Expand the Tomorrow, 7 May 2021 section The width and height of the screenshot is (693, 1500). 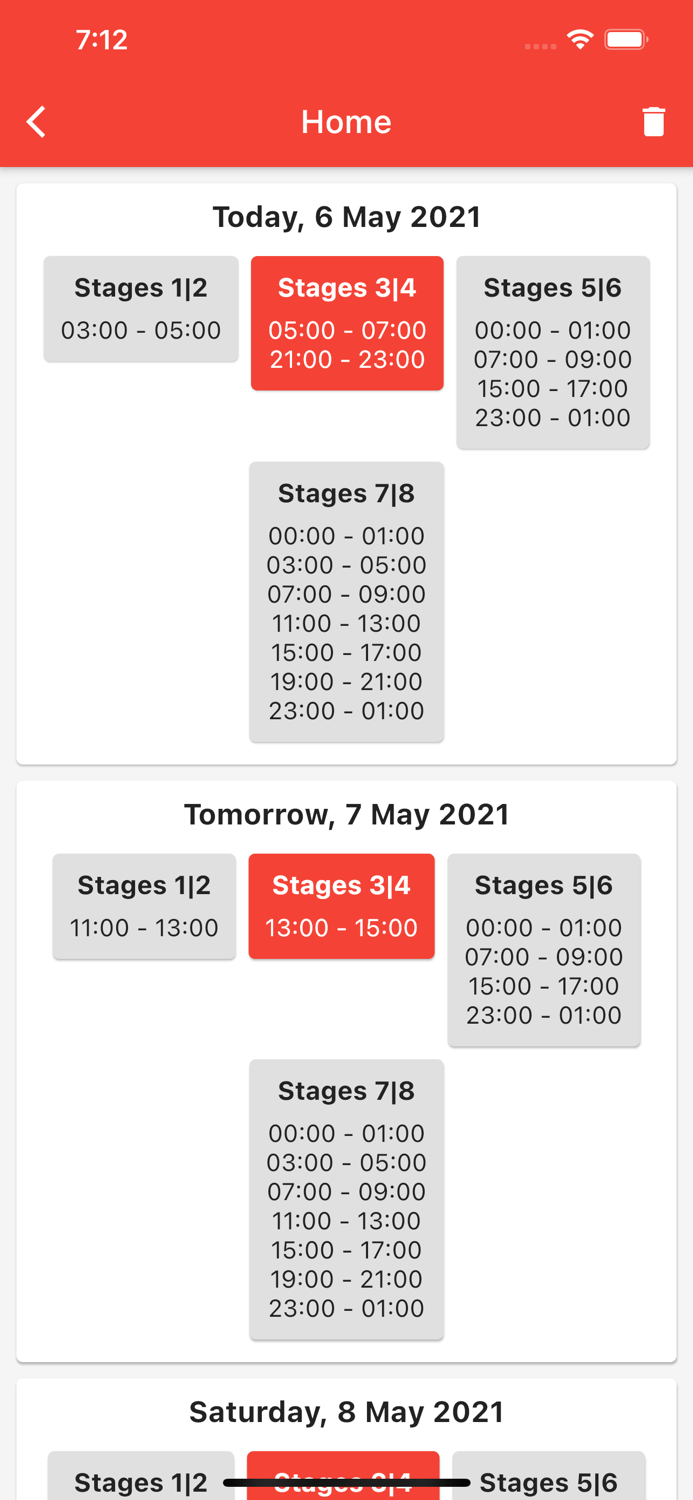346,814
